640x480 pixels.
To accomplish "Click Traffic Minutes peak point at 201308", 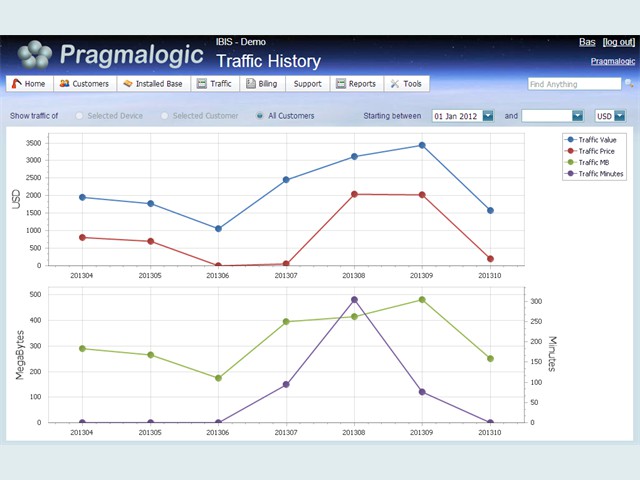I will (354, 300).
